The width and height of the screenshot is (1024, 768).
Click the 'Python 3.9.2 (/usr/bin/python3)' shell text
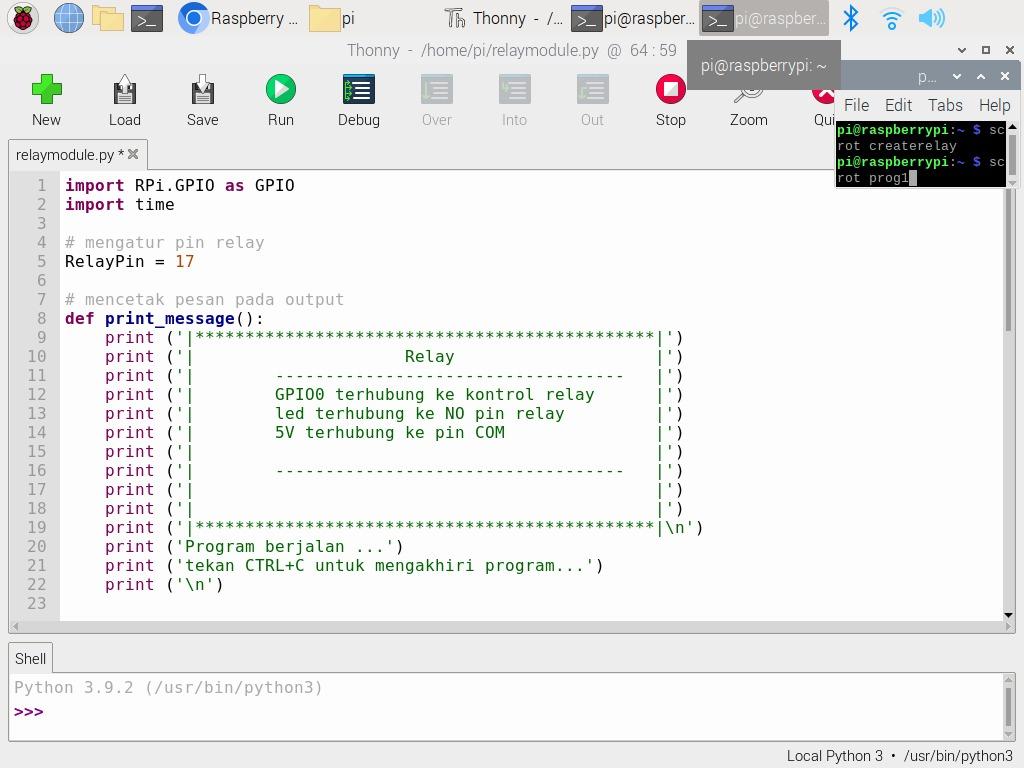168,688
